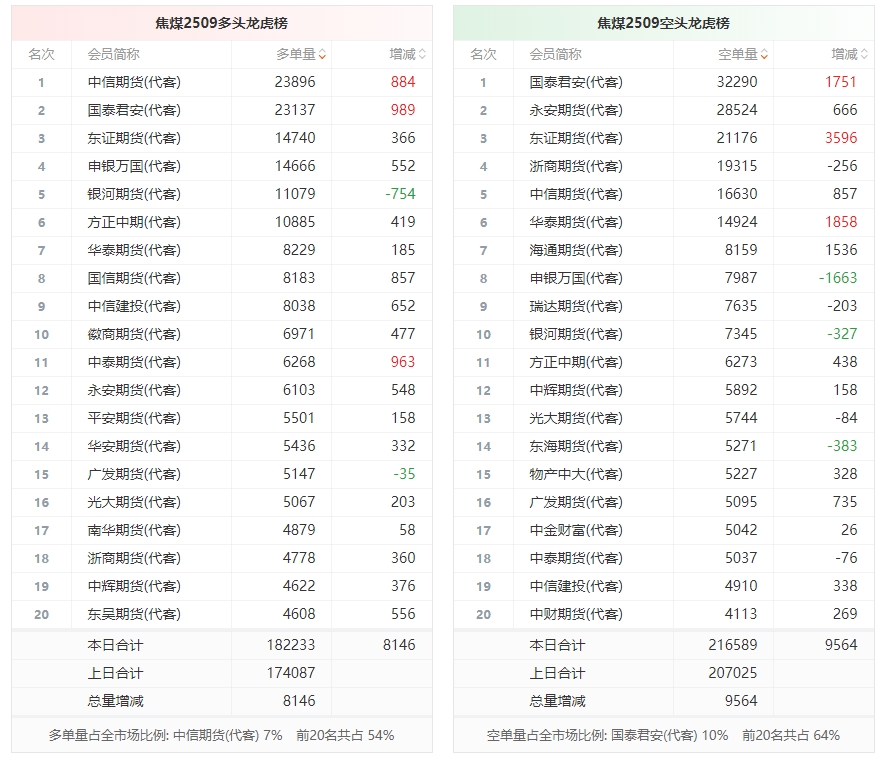The height and width of the screenshot is (761, 885).
Task: Sort long table by 多单量 sort arrows
Action: pyautogui.click(x=322, y=54)
